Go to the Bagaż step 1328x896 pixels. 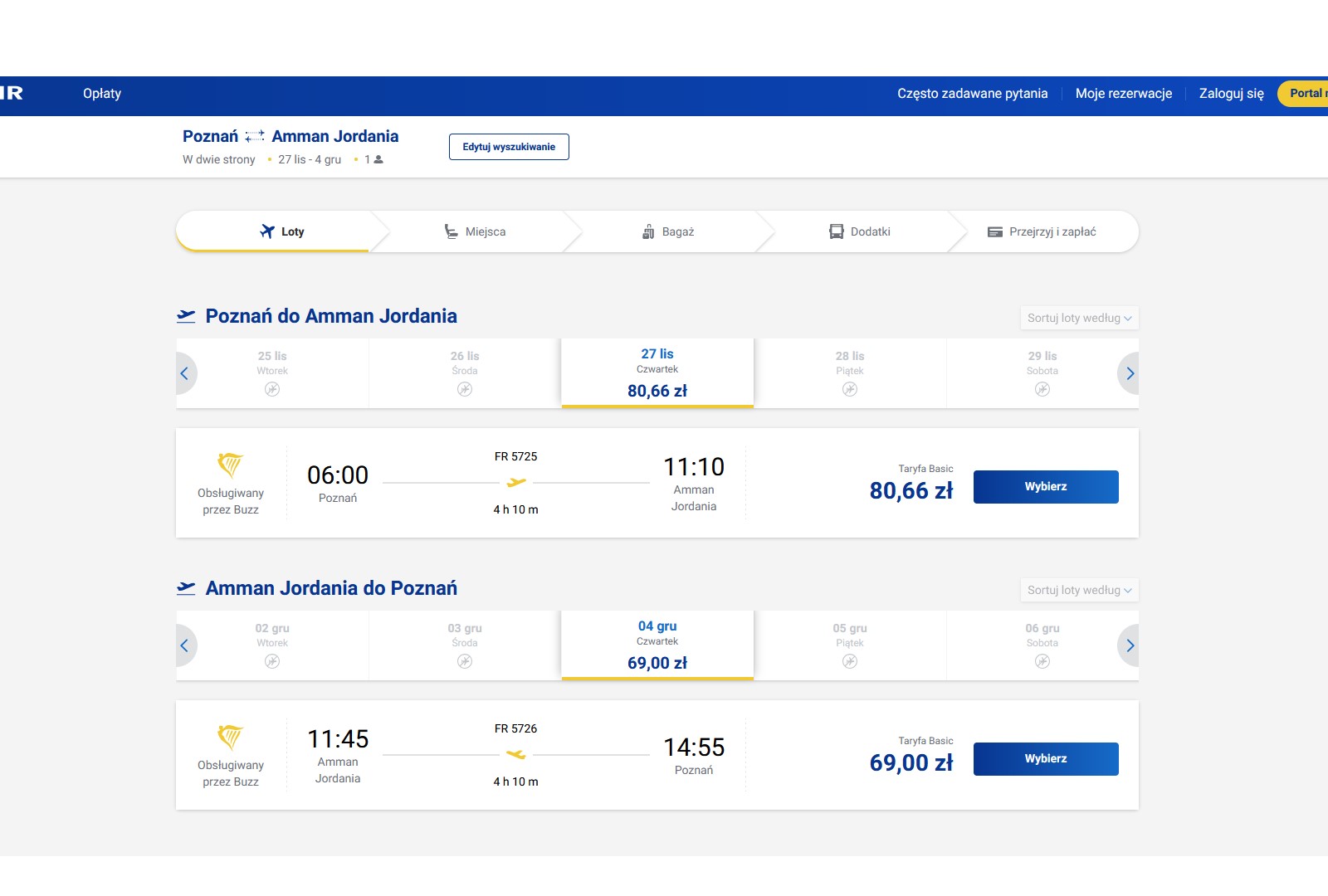pos(668,231)
